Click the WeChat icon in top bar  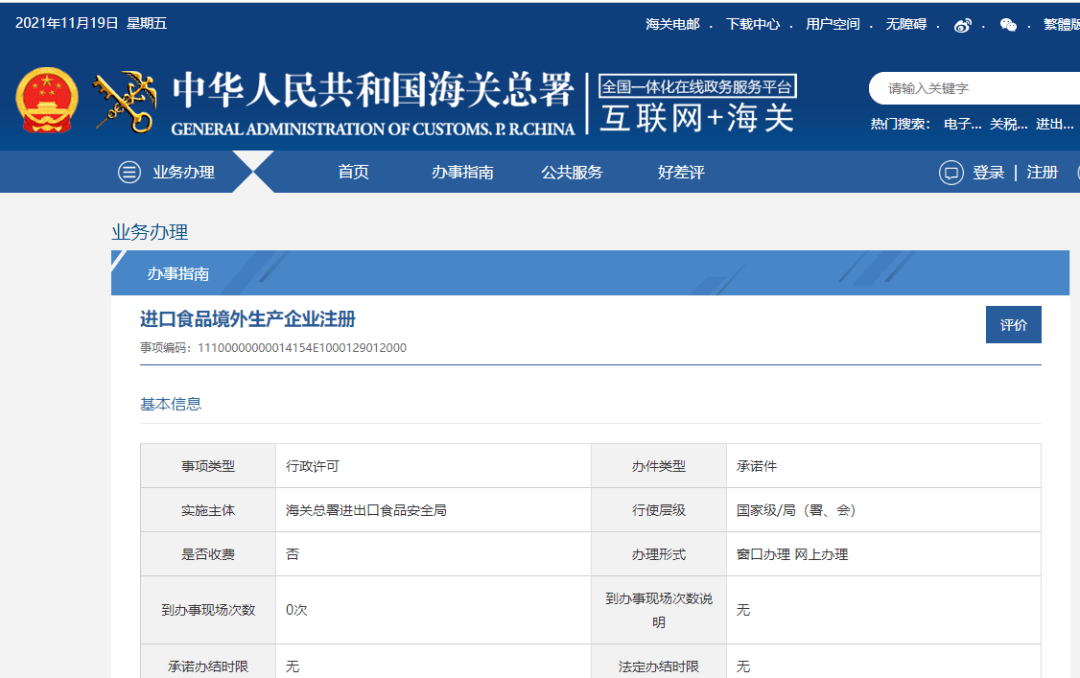click(1008, 25)
